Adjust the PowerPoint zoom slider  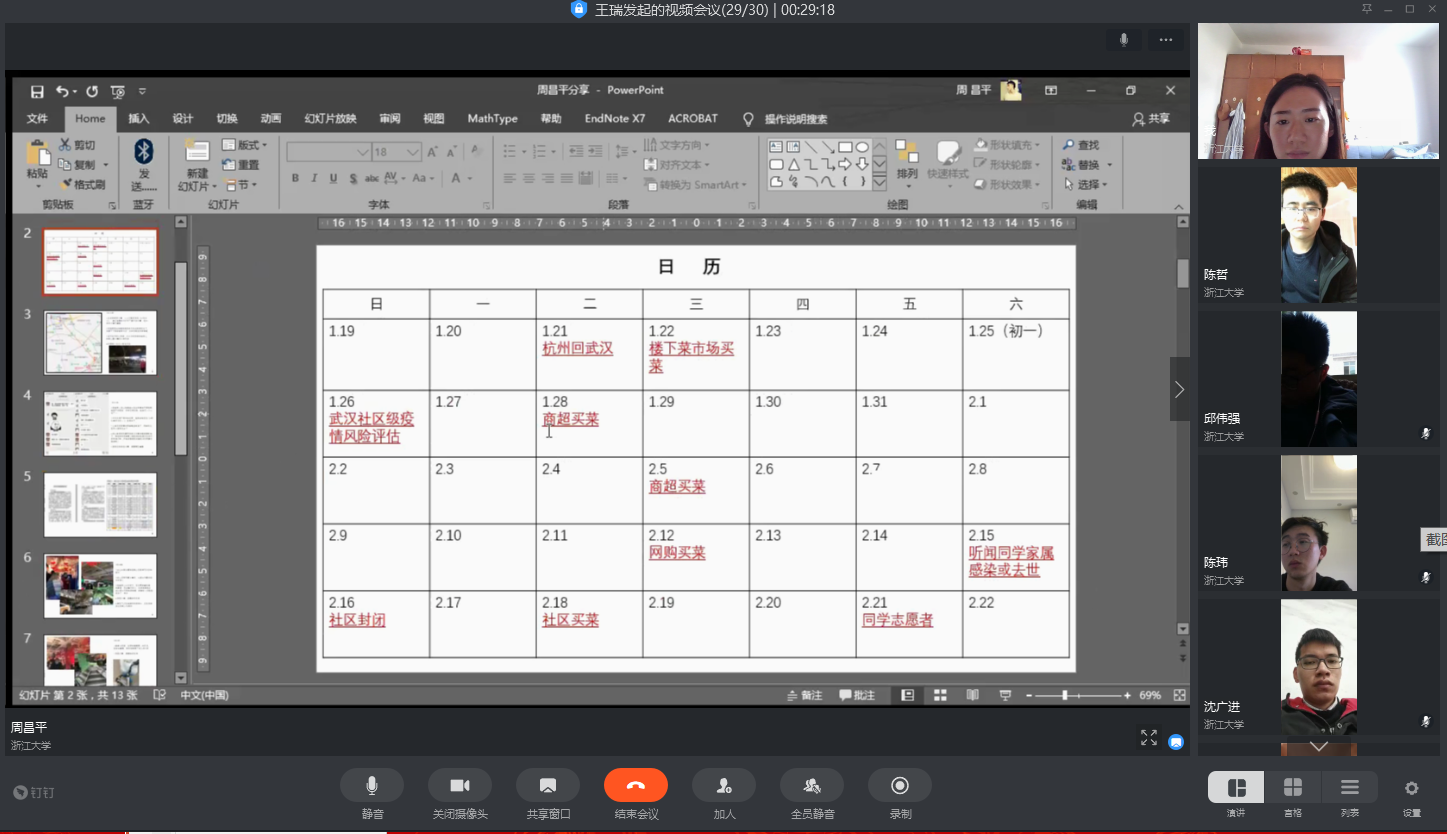tap(1065, 695)
